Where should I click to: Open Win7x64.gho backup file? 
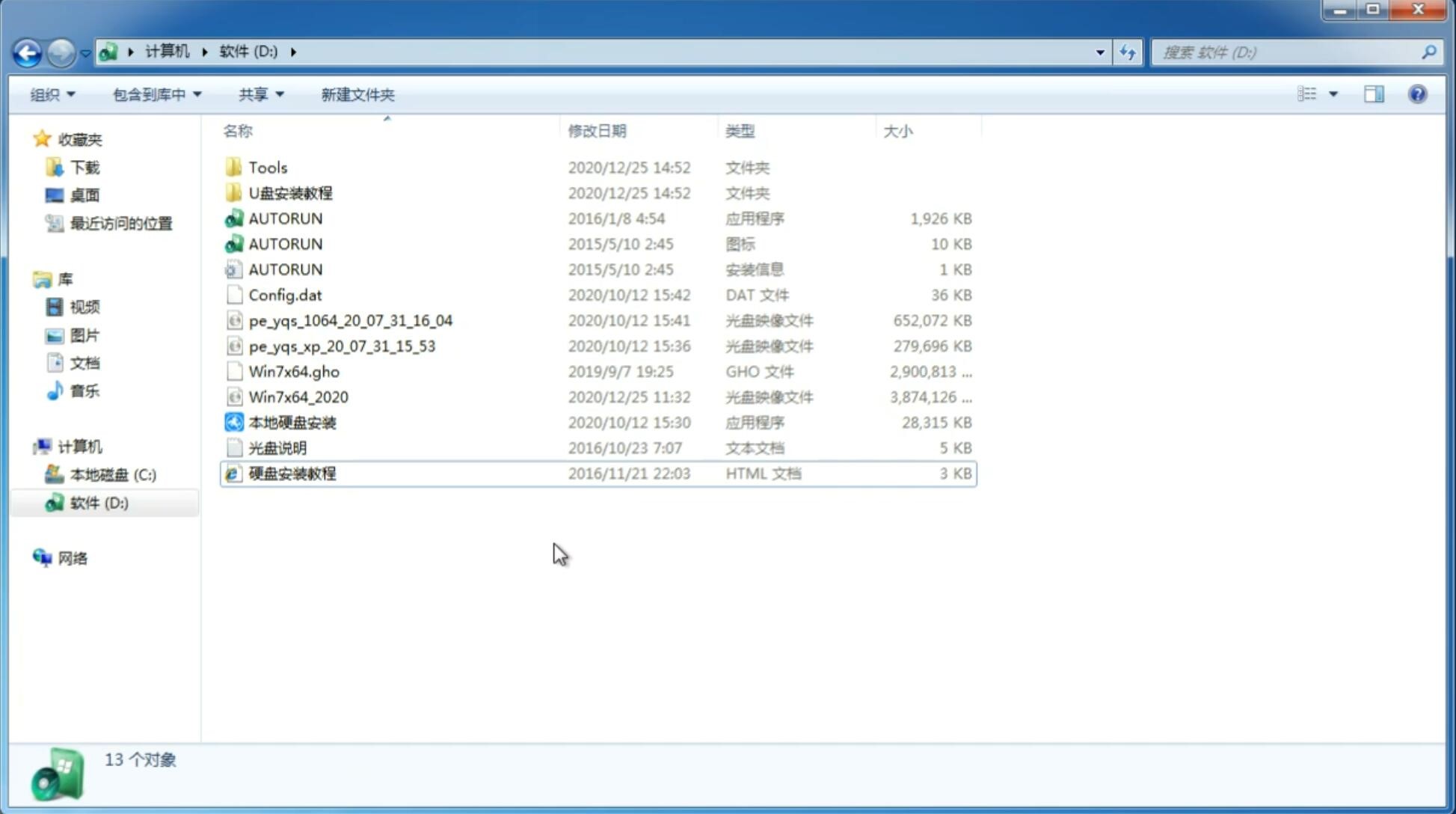click(x=295, y=371)
